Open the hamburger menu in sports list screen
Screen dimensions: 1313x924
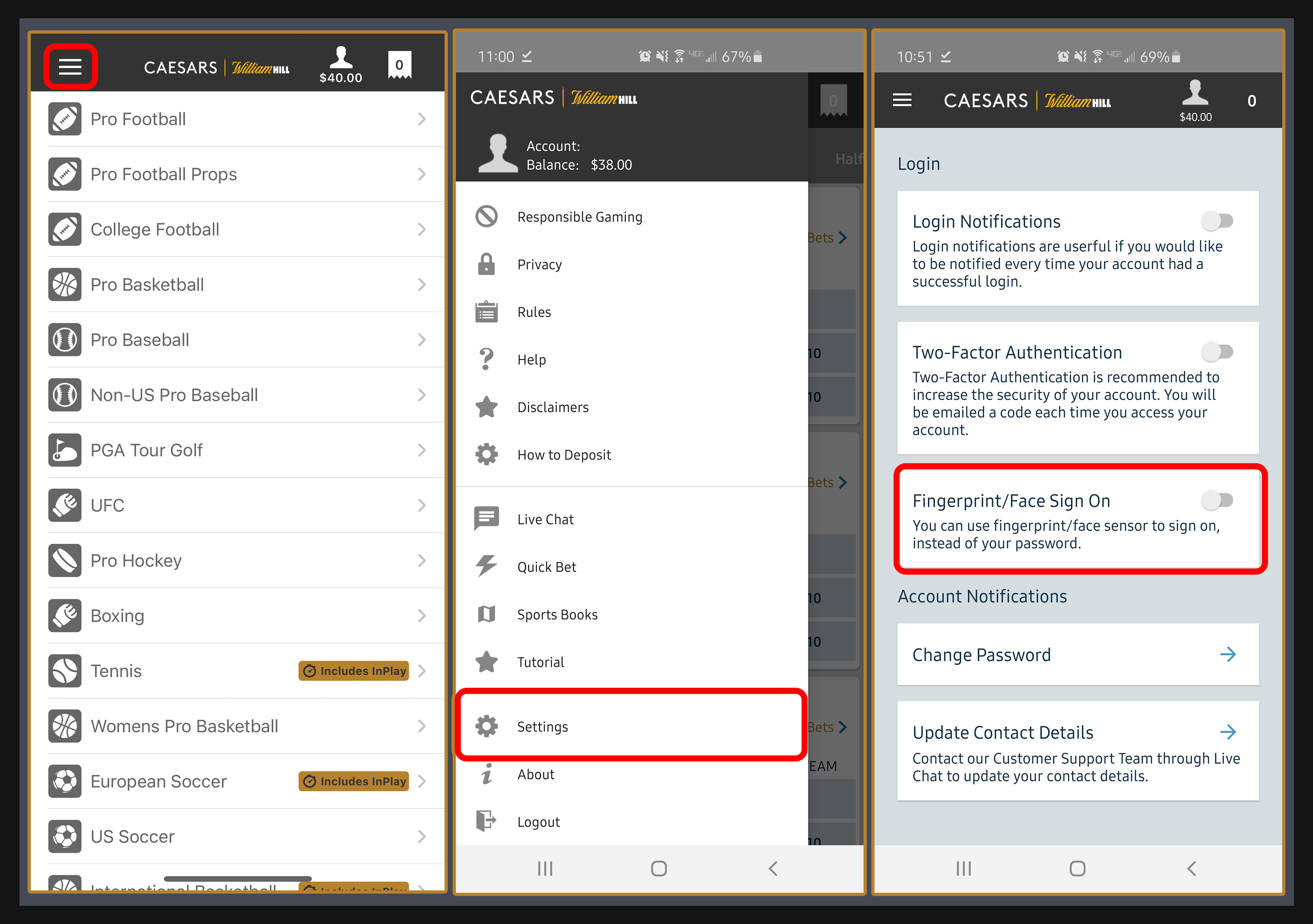point(70,66)
